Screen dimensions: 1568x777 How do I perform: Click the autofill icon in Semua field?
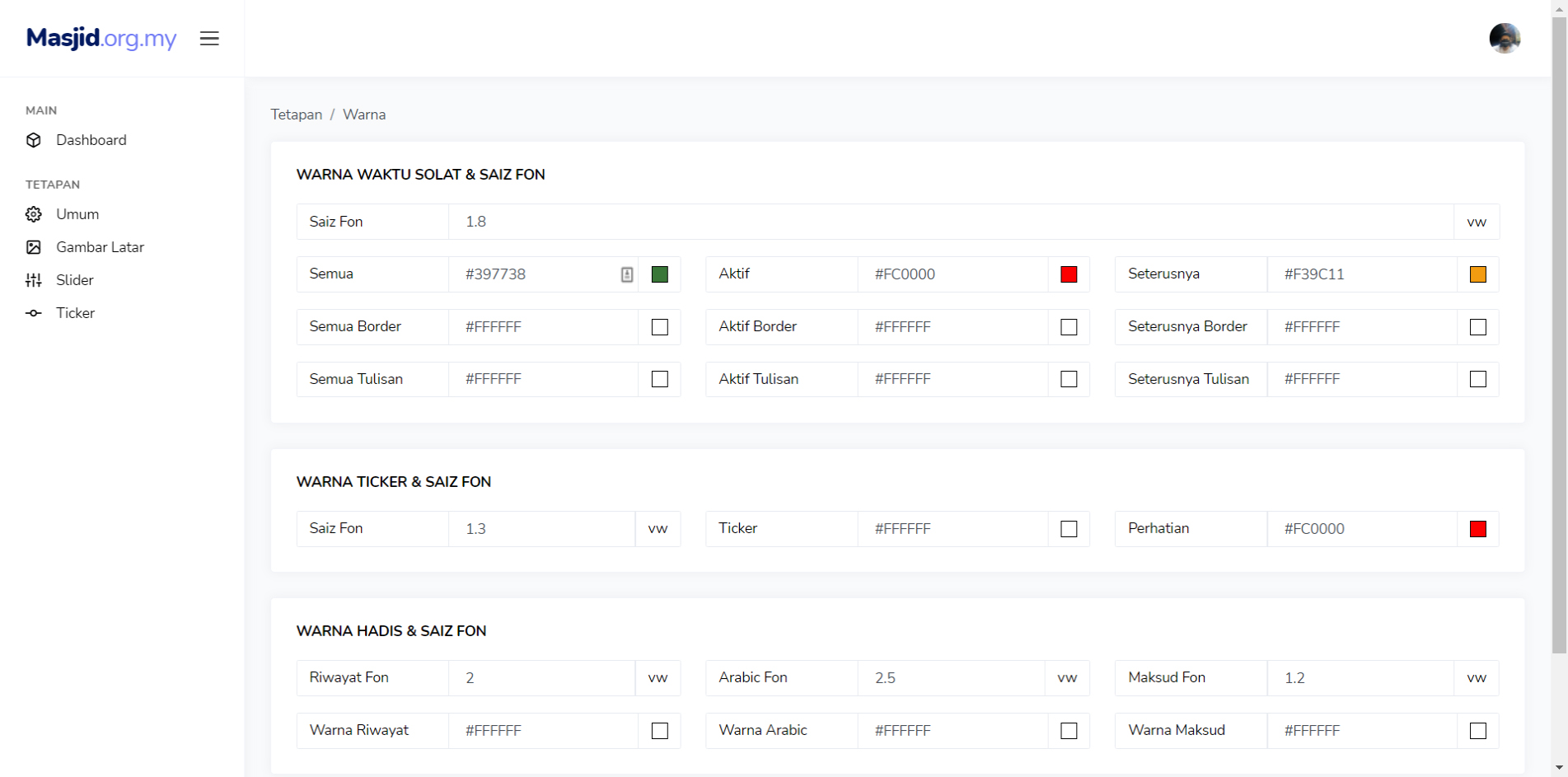tap(627, 274)
